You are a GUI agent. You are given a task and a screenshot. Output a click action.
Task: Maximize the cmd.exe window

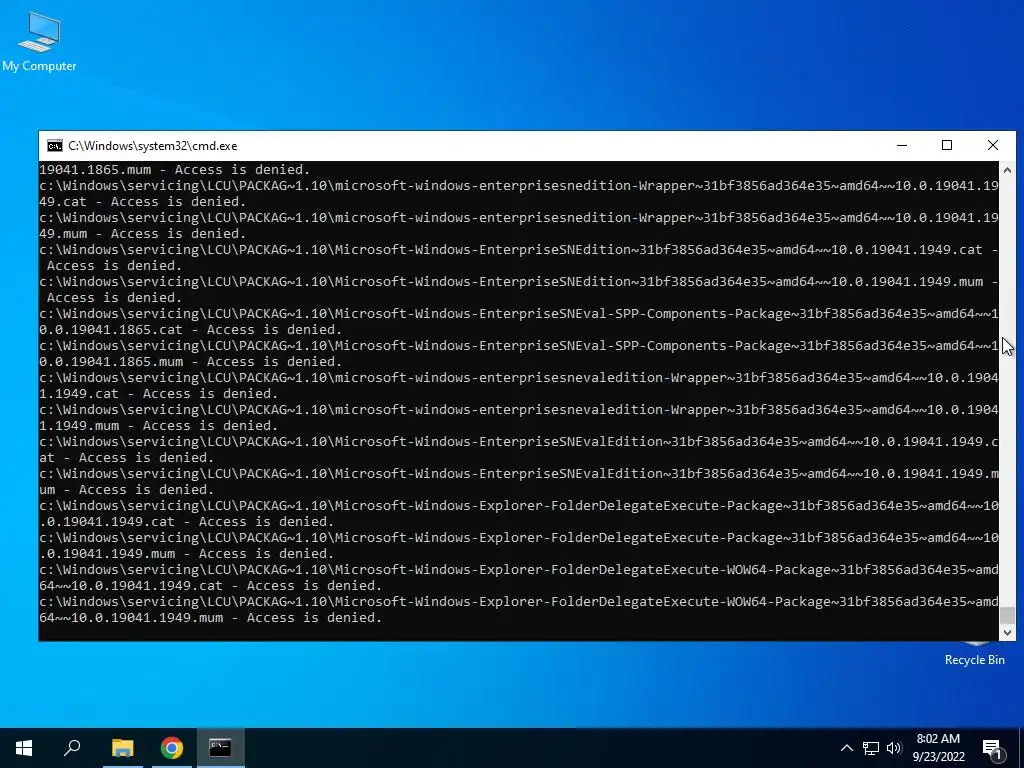coord(947,146)
